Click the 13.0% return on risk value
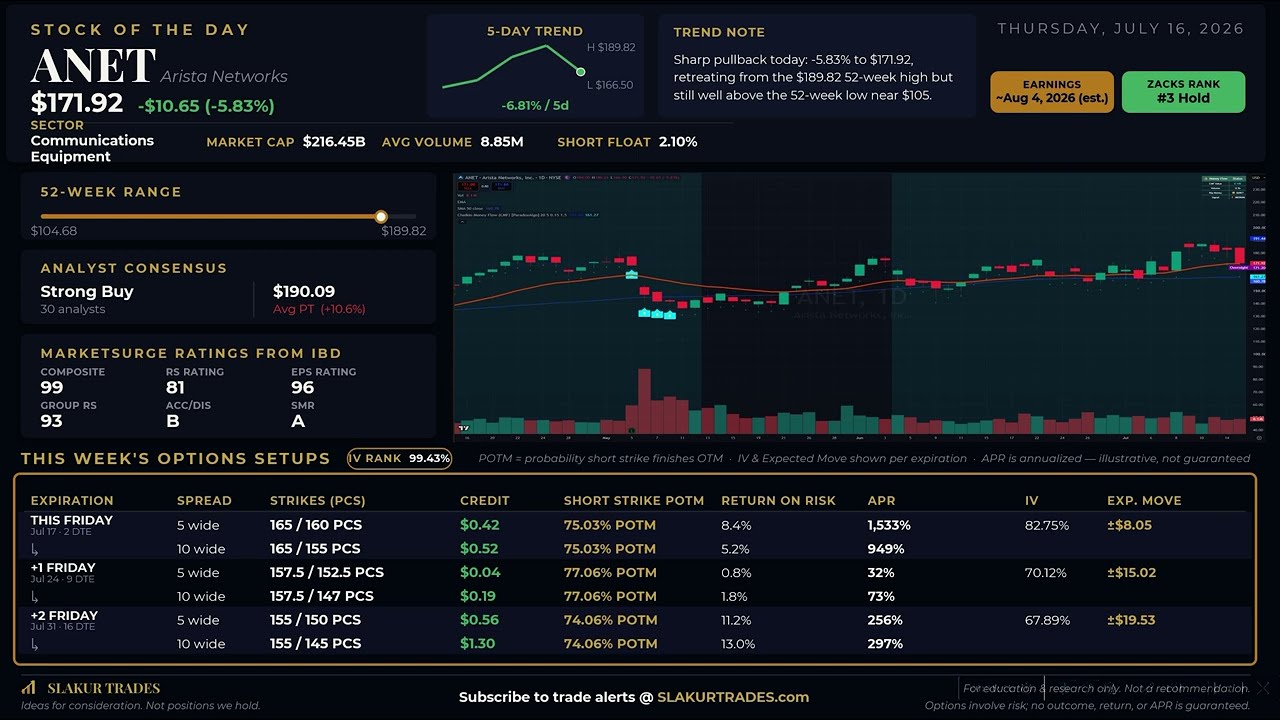Screen dimensions: 1280x720 click(738, 644)
